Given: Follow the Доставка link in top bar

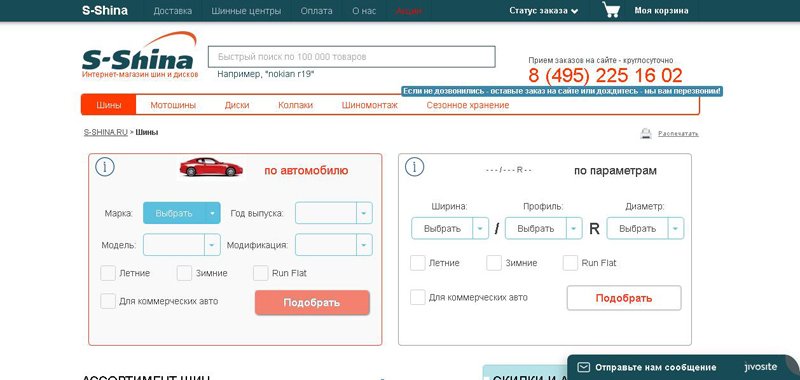Looking at the screenshot, I should coord(173,11).
